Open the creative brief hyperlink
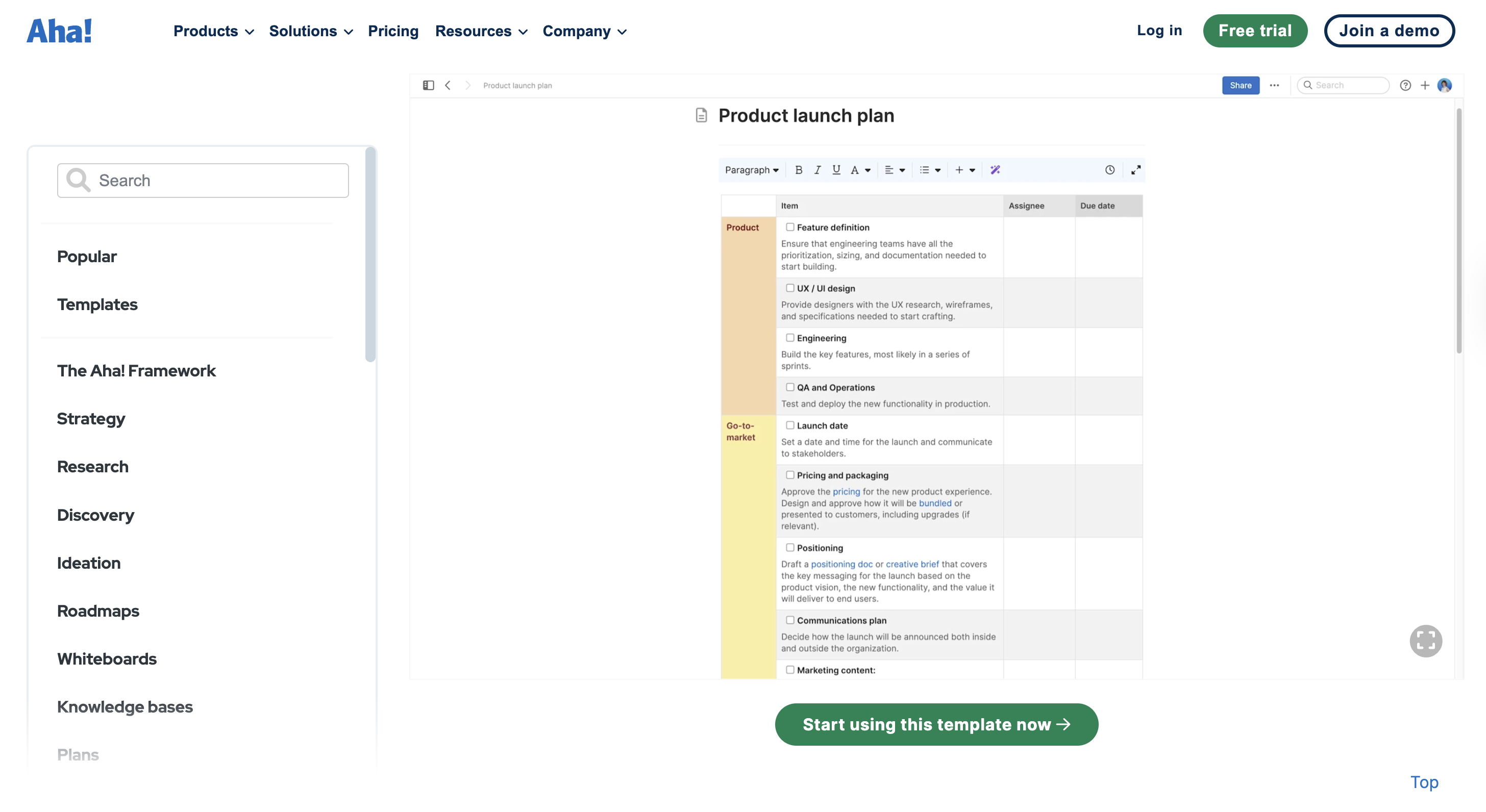This screenshot has height=812, width=1486. click(x=912, y=564)
